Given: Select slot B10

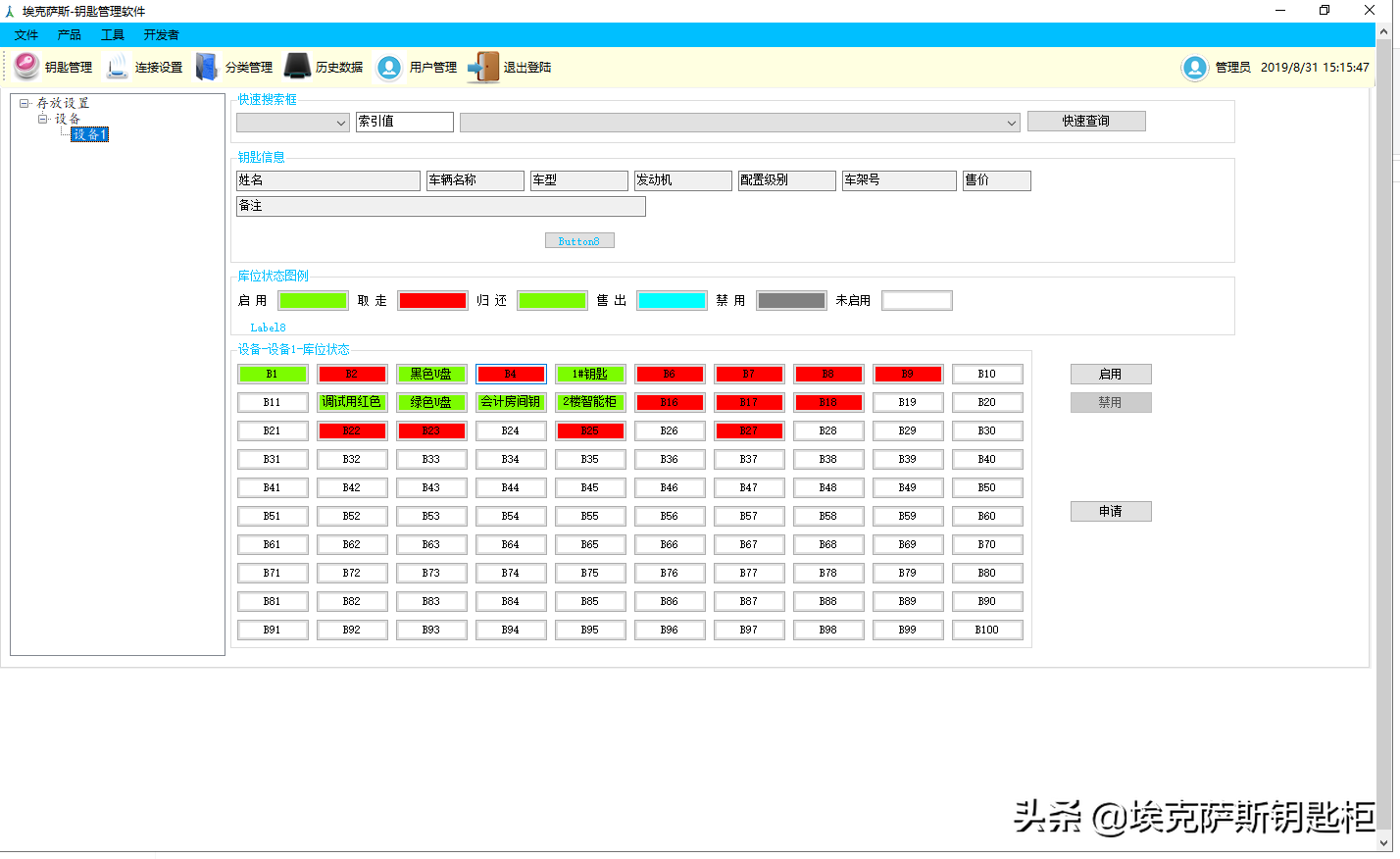Looking at the screenshot, I should point(987,374).
